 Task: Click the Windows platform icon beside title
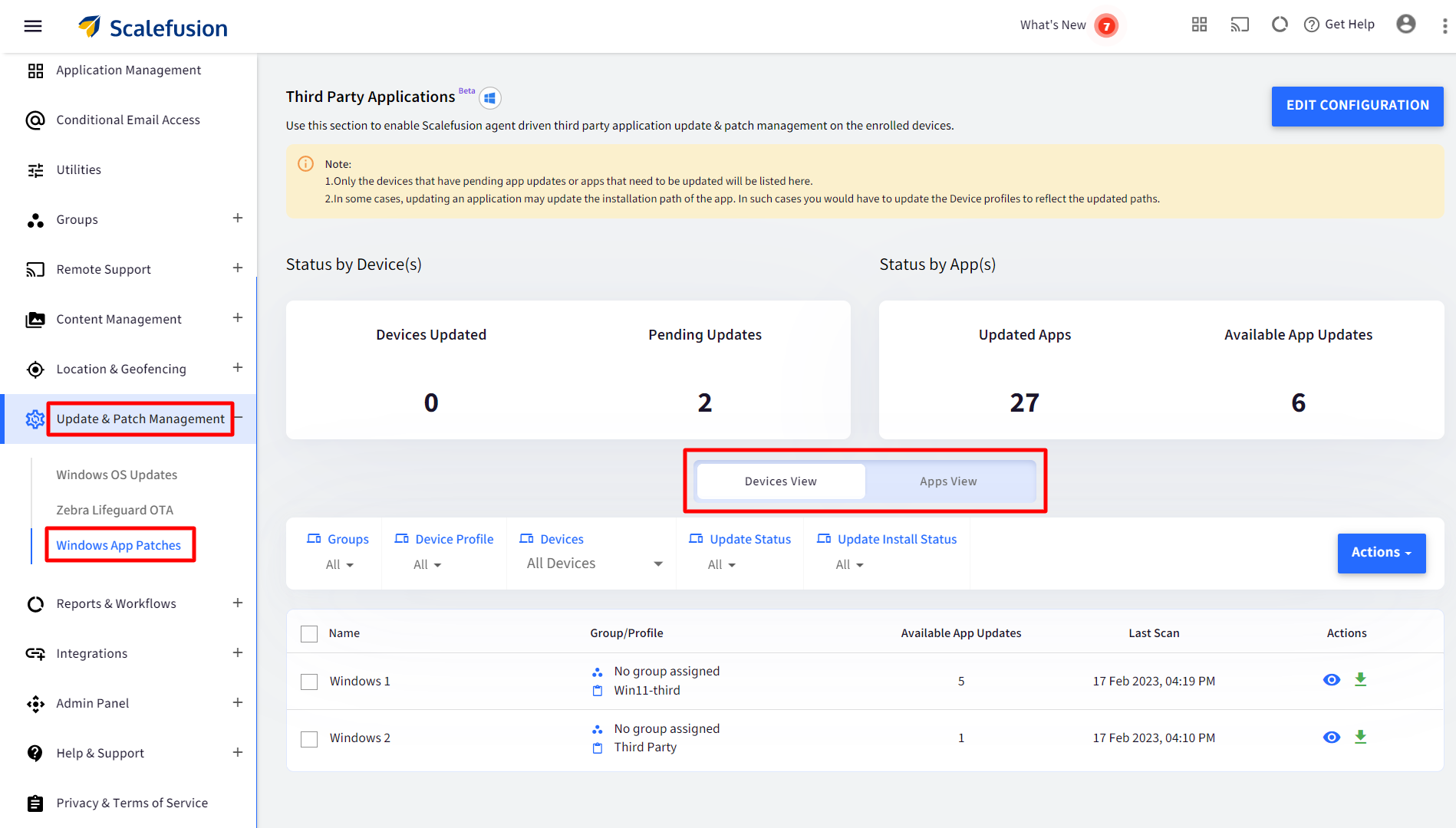490,98
